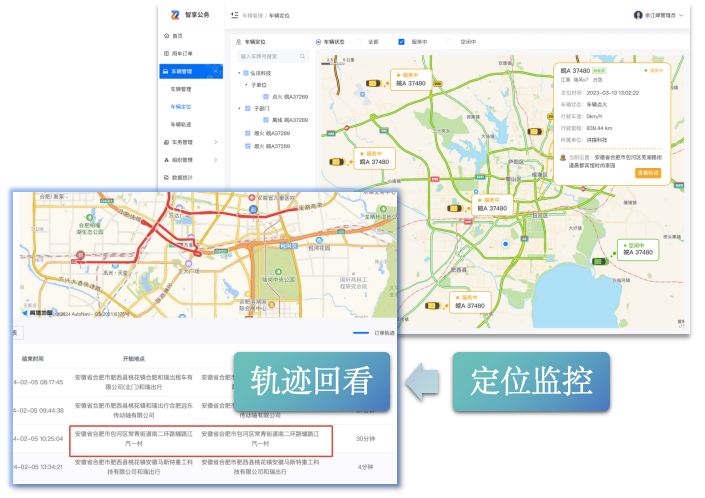Click the 订单轨迹 legend in trajectory window
Screen dimensions: 705x498
[x=374, y=333]
